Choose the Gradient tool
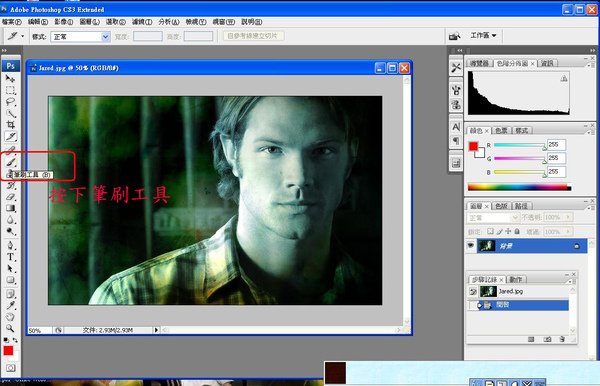Screen dimensions: 600x386 10,208
